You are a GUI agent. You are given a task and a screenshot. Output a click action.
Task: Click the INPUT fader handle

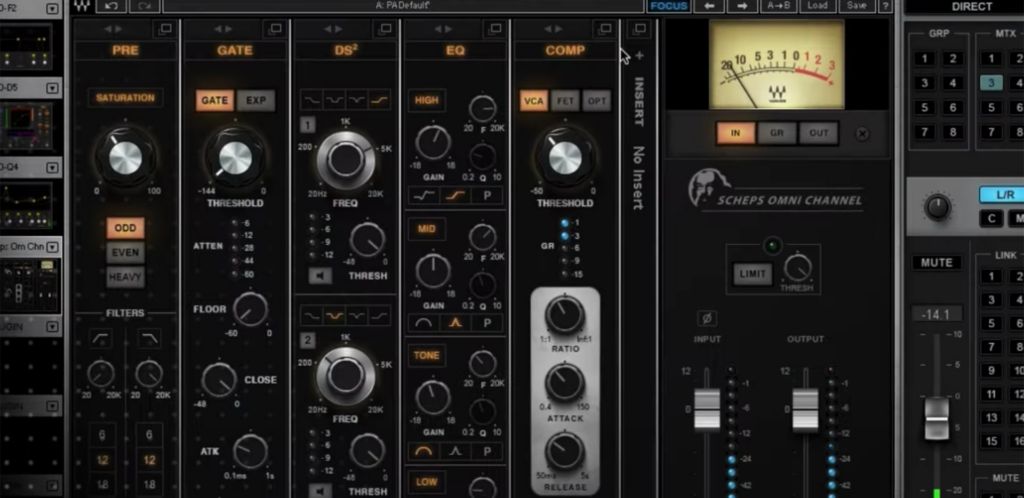pyautogui.click(x=707, y=409)
